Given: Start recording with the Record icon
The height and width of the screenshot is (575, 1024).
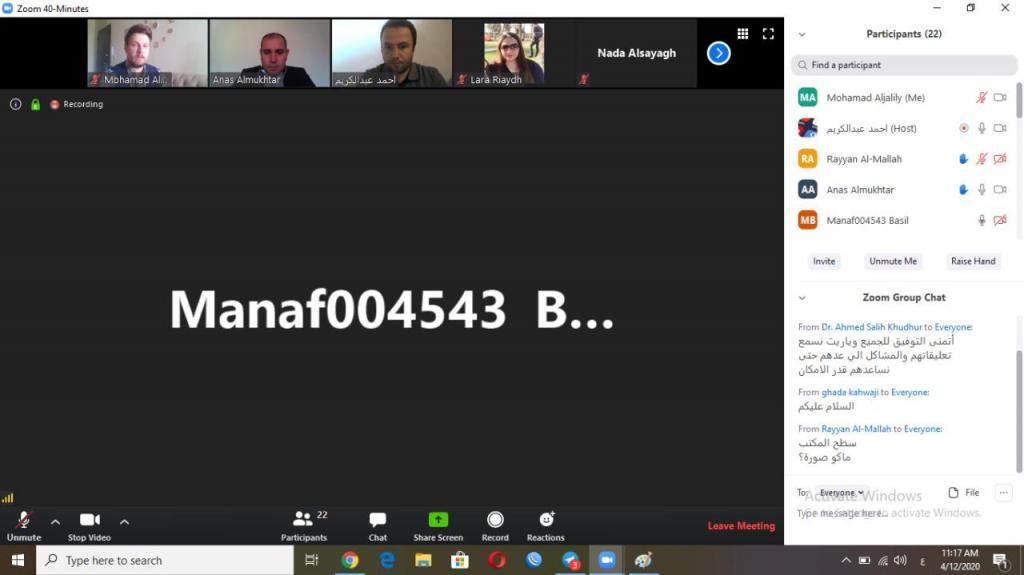Looking at the screenshot, I should click(495, 520).
